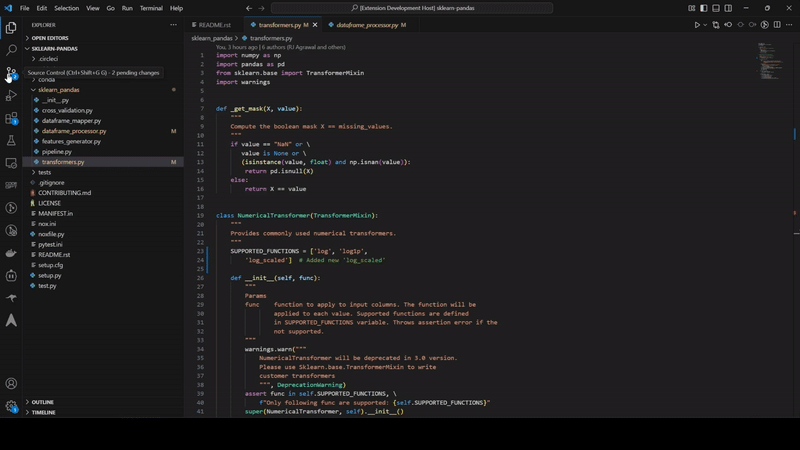The image size is (800, 450).
Task: Open dataframe_processor.py in the explorer tree
Action: click(x=74, y=131)
